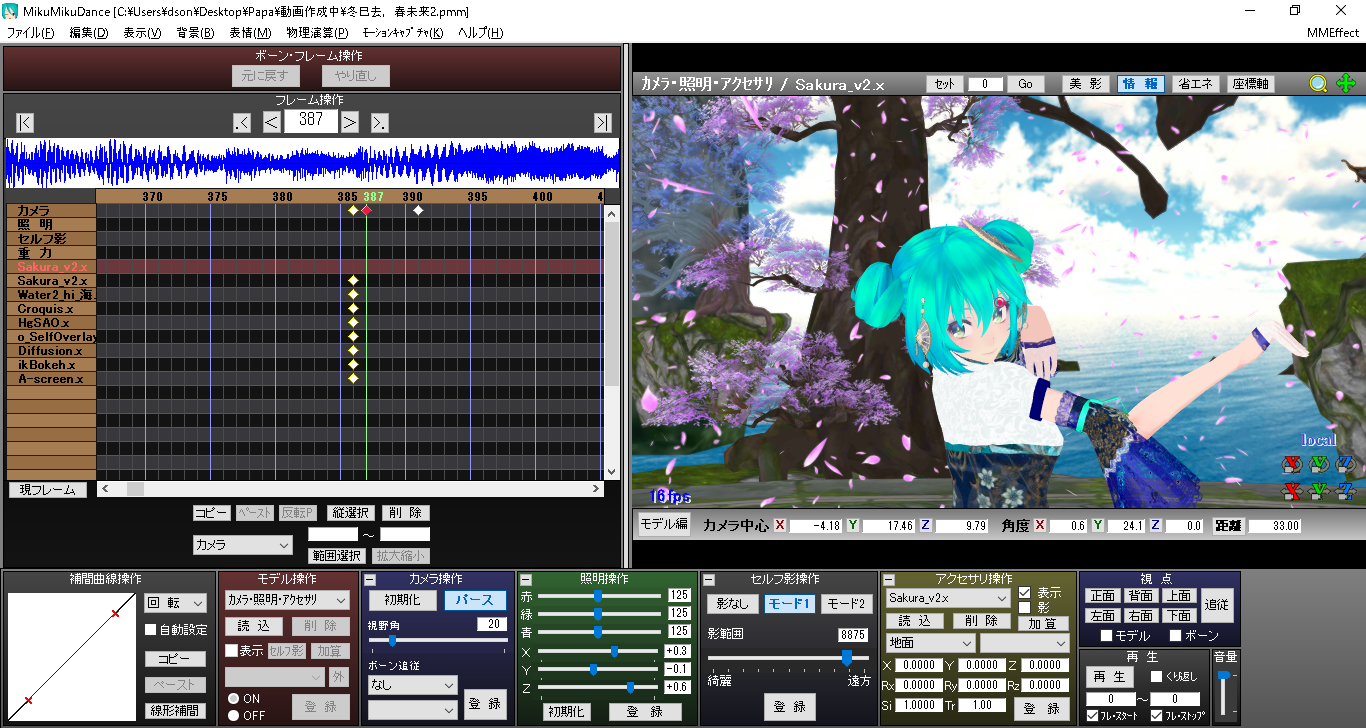
Task: Click the white camera keyframe at frame 390
Action: click(418, 210)
